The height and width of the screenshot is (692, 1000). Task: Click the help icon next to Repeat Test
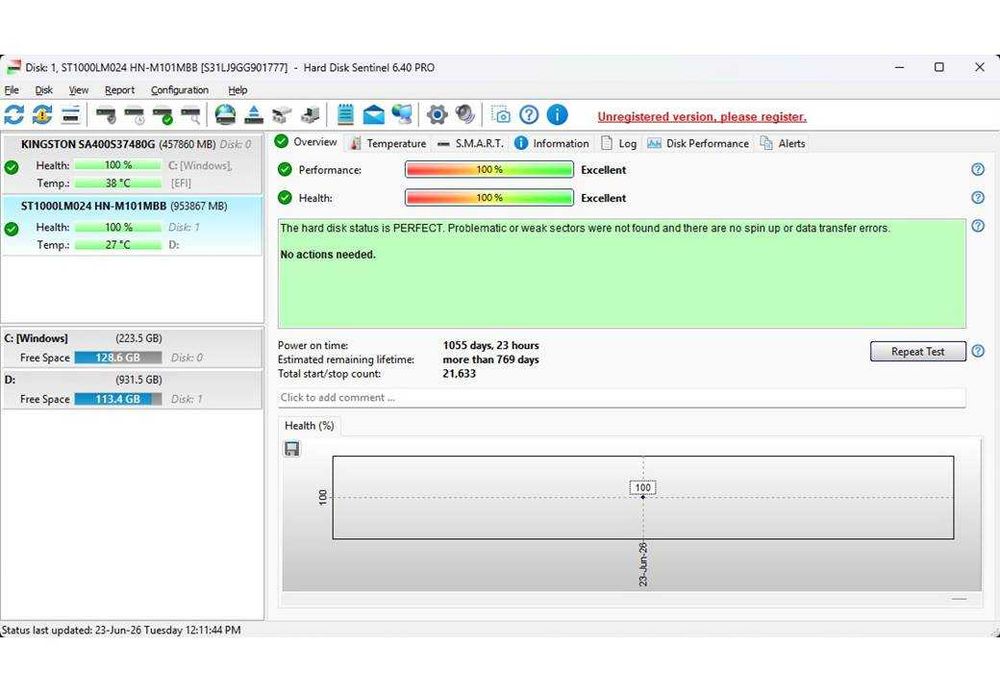tap(978, 351)
